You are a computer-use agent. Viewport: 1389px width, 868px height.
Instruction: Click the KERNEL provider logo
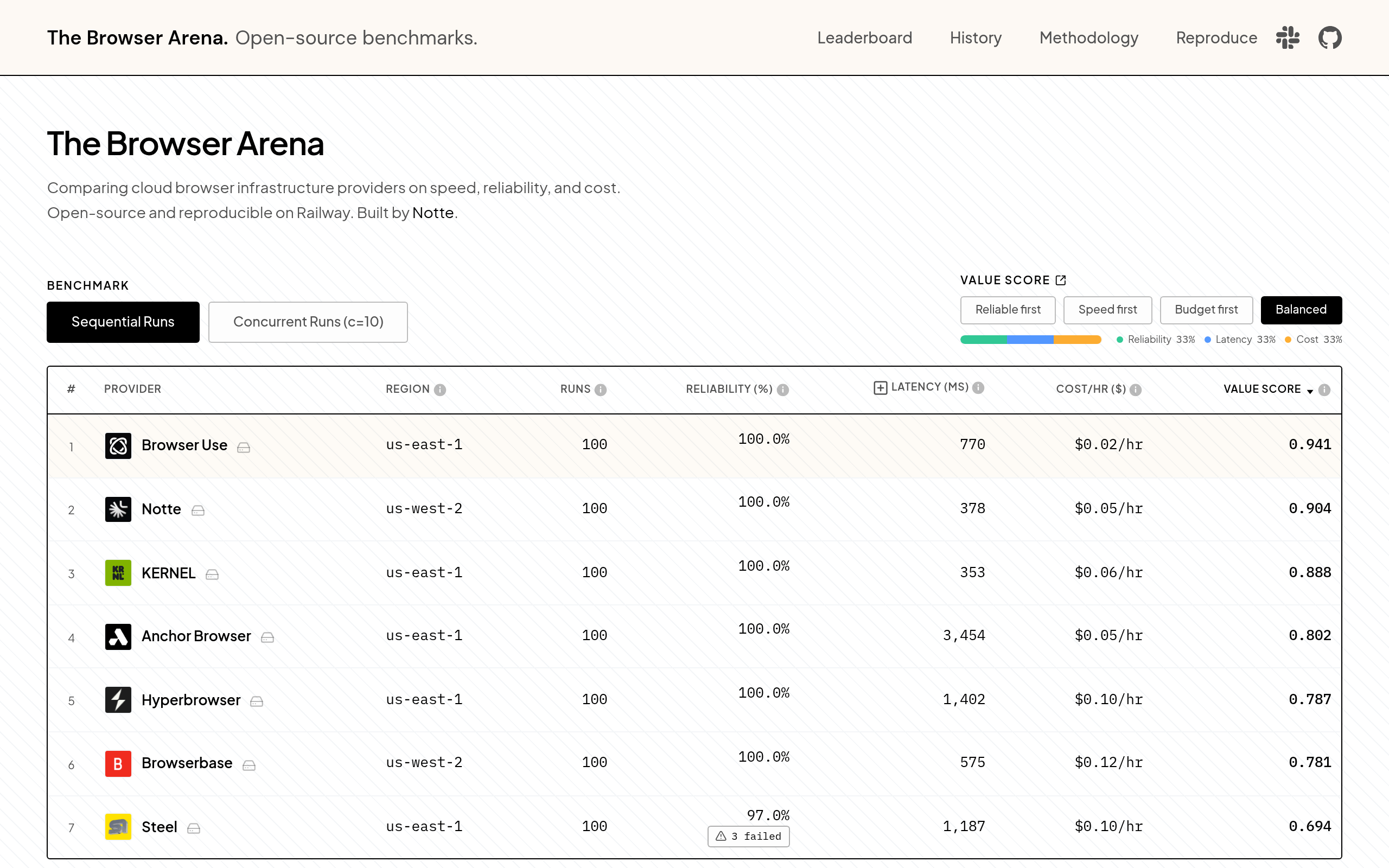click(118, 573)
